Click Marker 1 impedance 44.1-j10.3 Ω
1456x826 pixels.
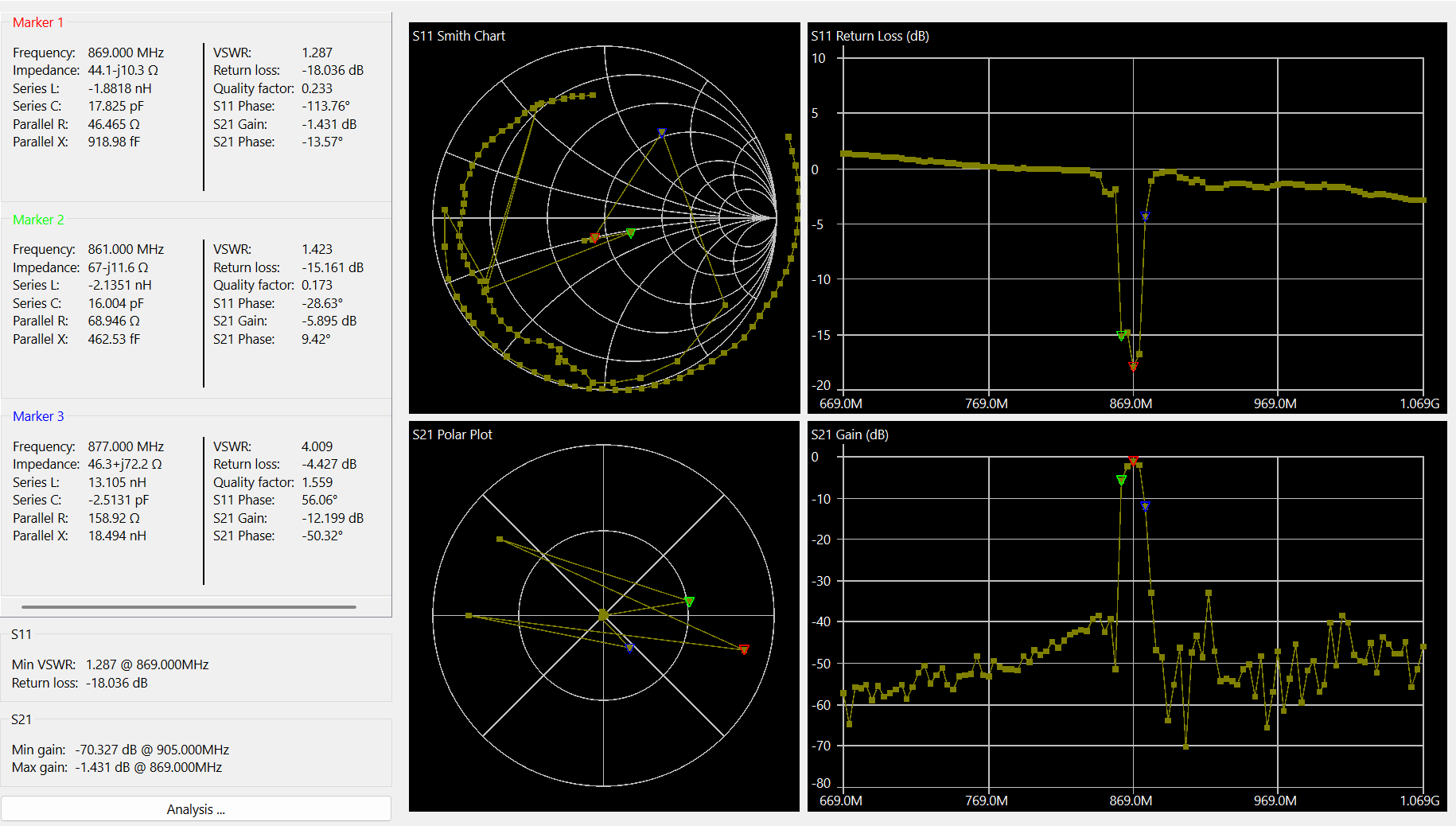click(x=123, y=70)
